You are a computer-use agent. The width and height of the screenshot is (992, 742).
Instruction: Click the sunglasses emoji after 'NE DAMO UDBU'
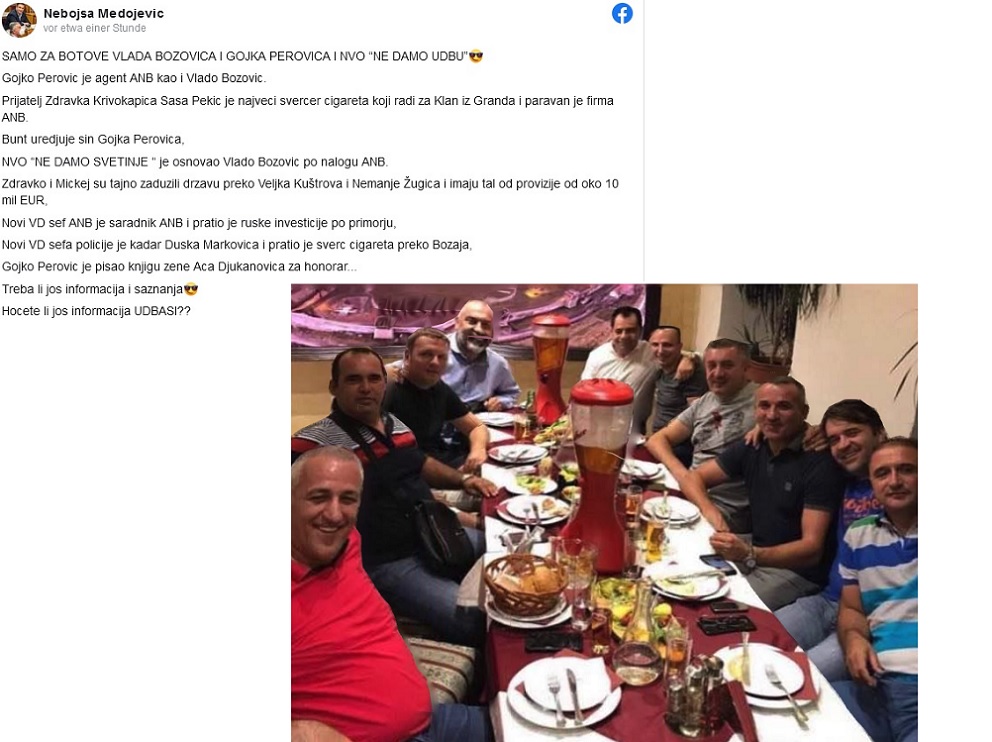click(476, 56)
